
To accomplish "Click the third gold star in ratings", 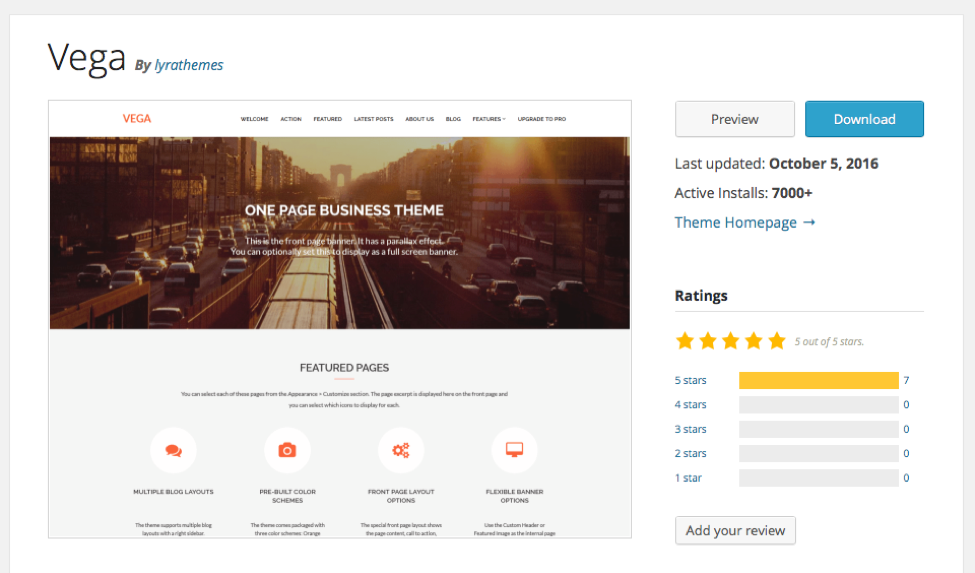I will point(731,341).
